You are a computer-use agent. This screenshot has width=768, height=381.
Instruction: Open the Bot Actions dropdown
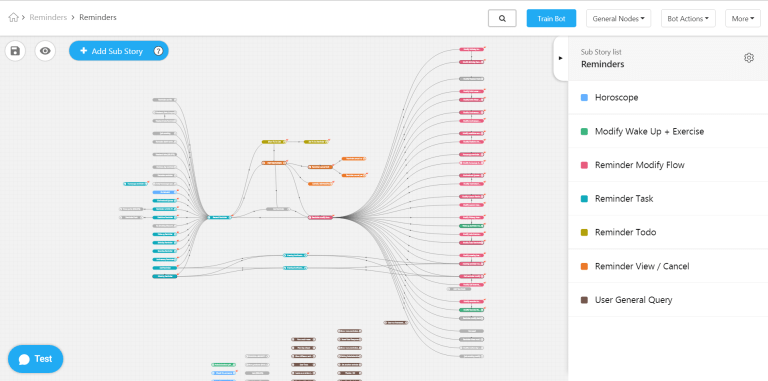pos(688,19)
